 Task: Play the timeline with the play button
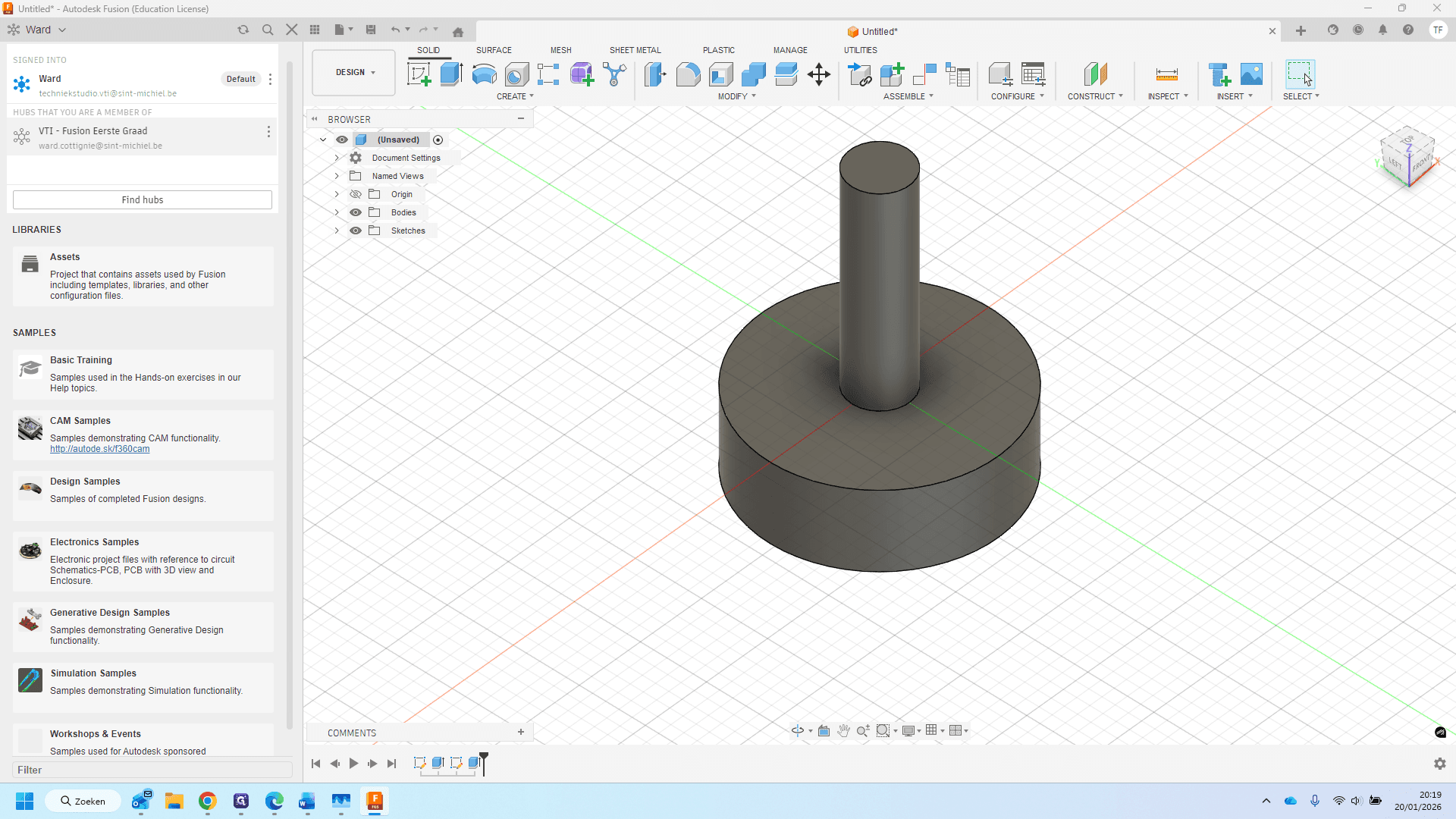(353, 764)
